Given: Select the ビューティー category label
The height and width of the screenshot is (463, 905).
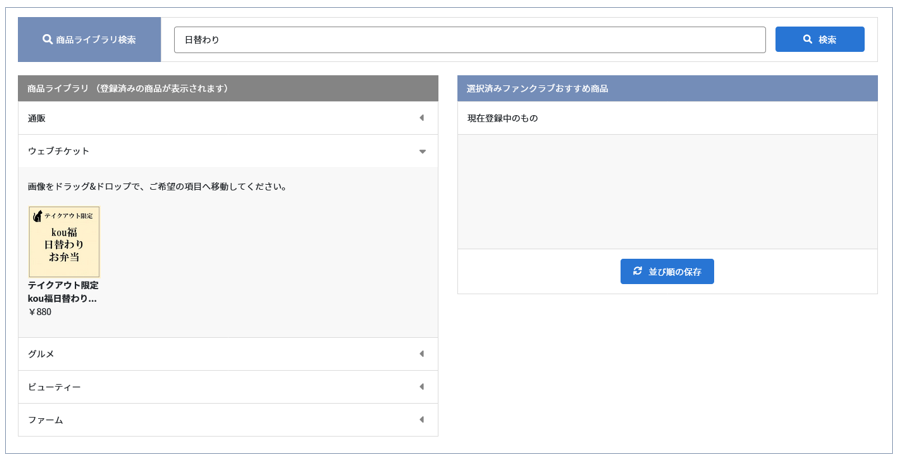Looking at the screenshot, I should (54, 387).
